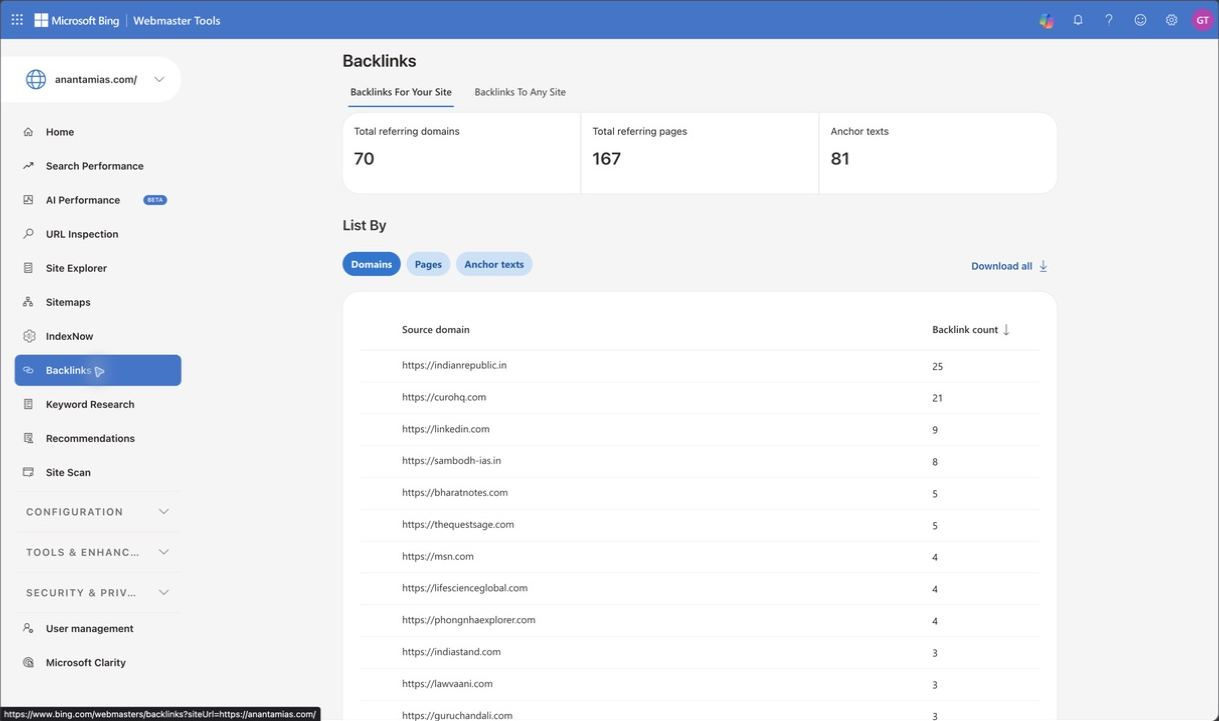Click the Source domain column header
This screenshot has height=721, width=1219.
click(436, 330)
